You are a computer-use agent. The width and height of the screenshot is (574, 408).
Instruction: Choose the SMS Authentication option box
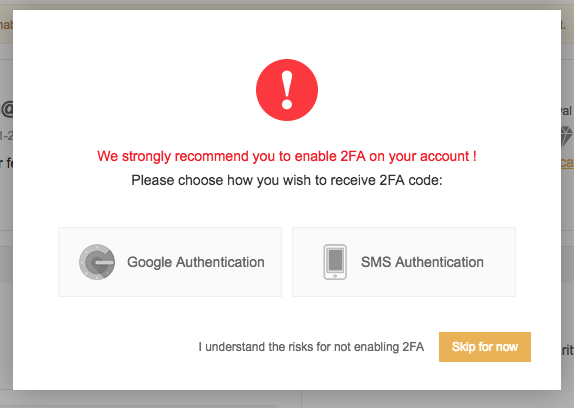click(x=404, y=262)
